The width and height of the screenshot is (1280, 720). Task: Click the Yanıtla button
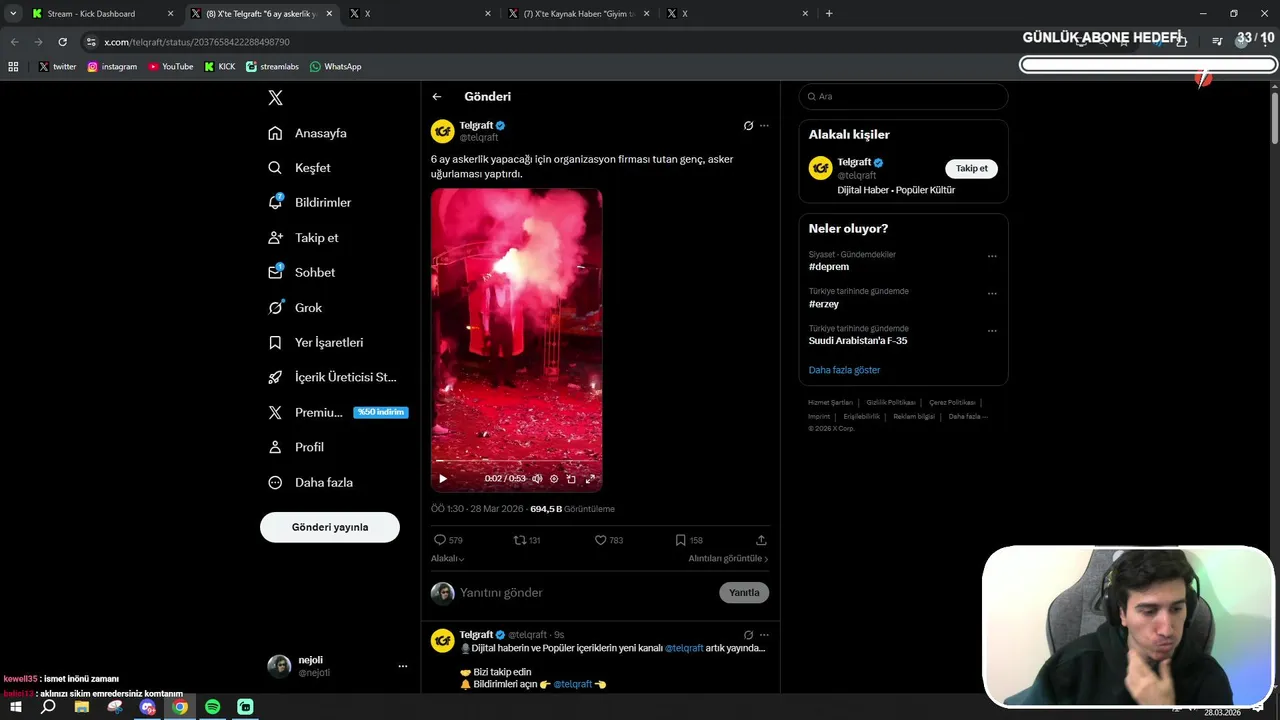tap(744, 593)
